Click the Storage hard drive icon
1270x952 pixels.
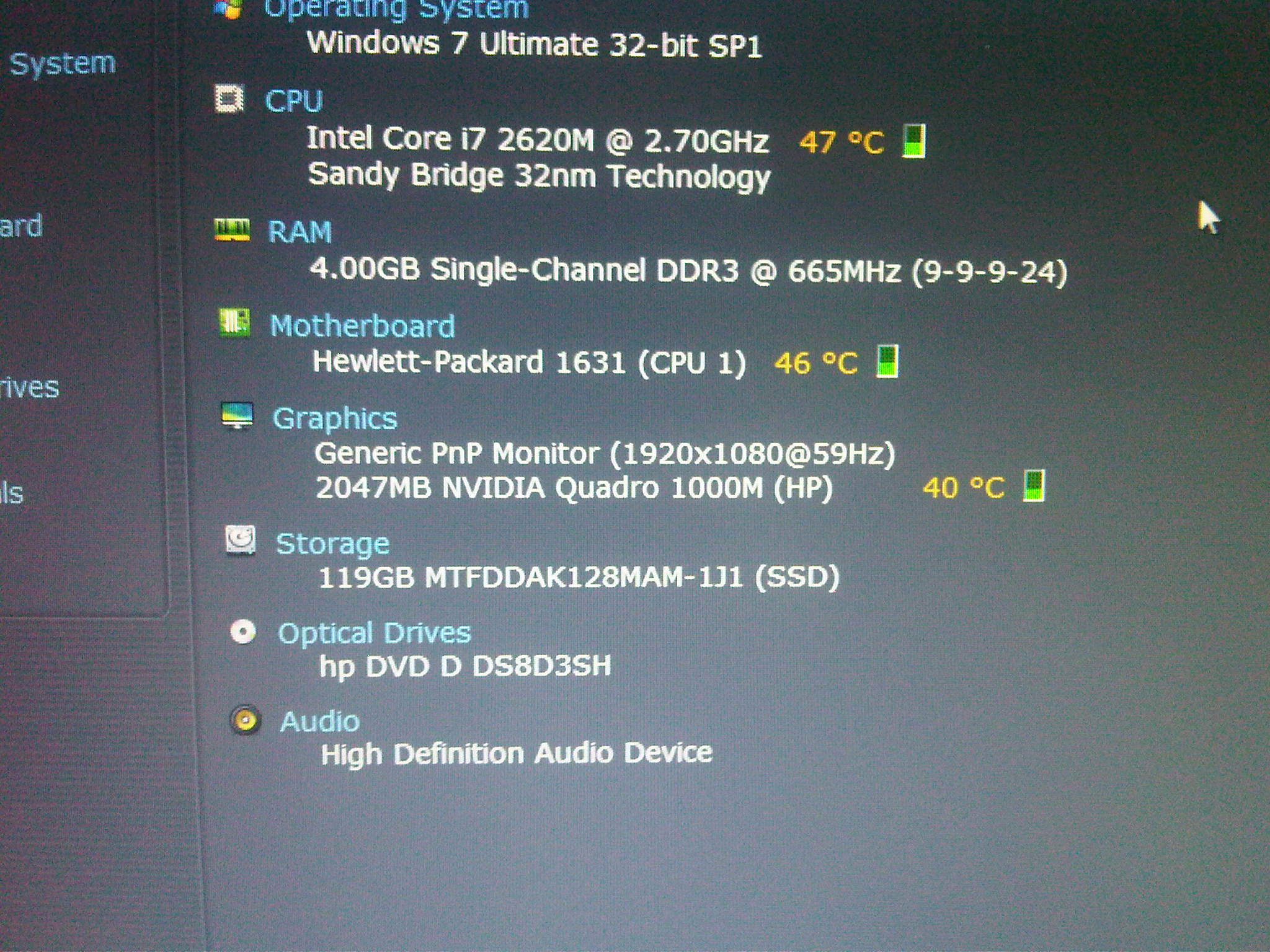point(240,540)
